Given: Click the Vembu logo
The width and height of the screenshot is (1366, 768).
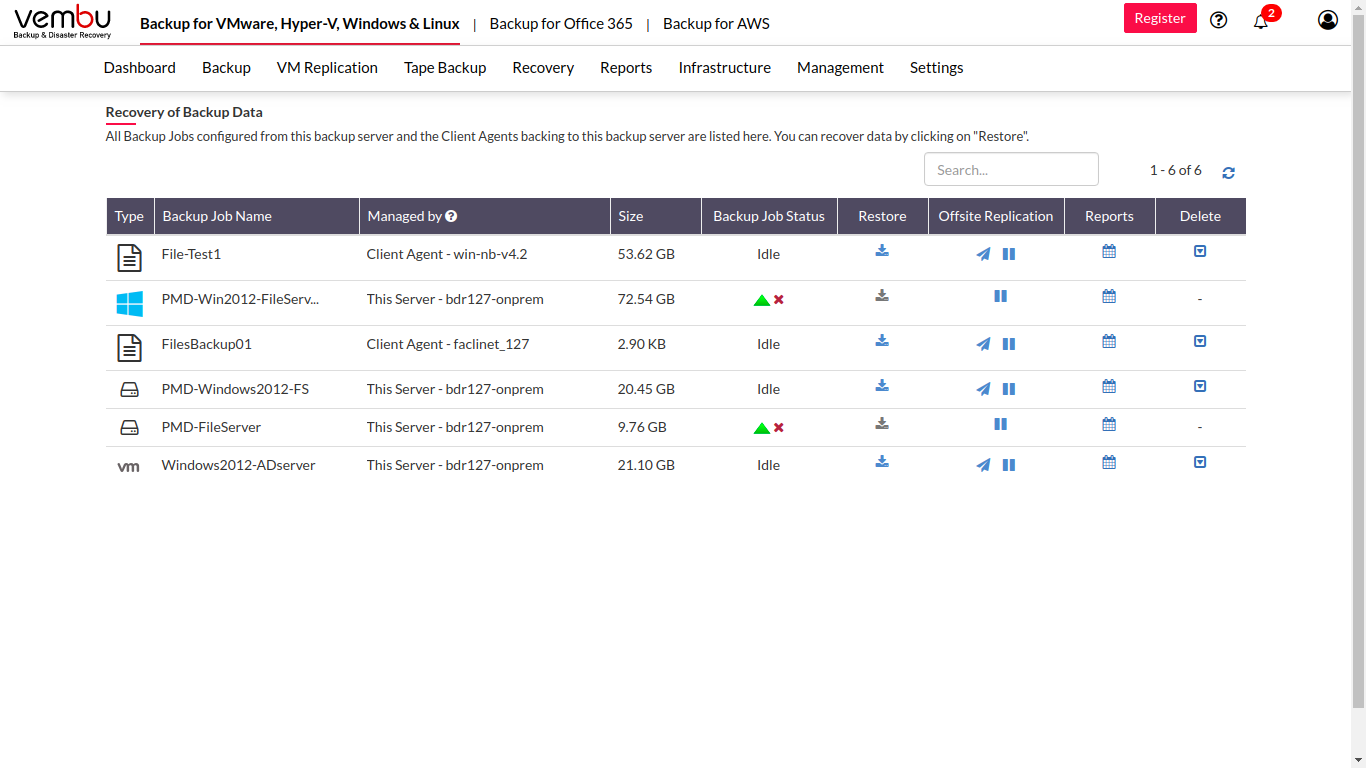Looking at the screenshot, I should pos(63,21).
